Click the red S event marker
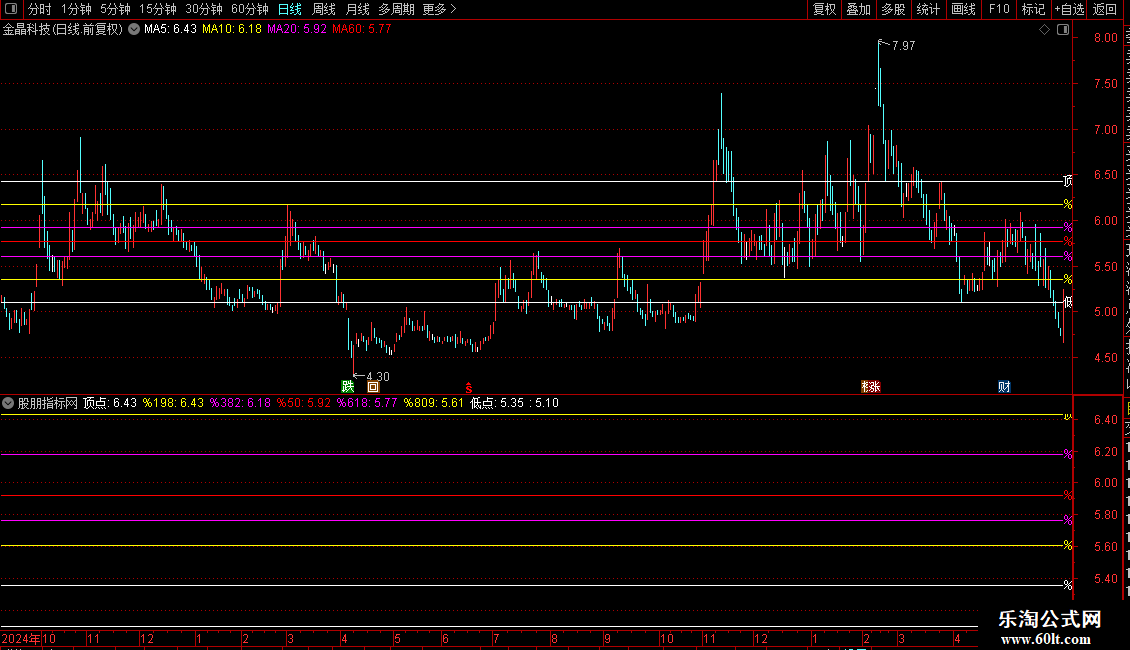Image resolution: width=1130 pixels, height=650 pixels. click(x=468, y=388)
